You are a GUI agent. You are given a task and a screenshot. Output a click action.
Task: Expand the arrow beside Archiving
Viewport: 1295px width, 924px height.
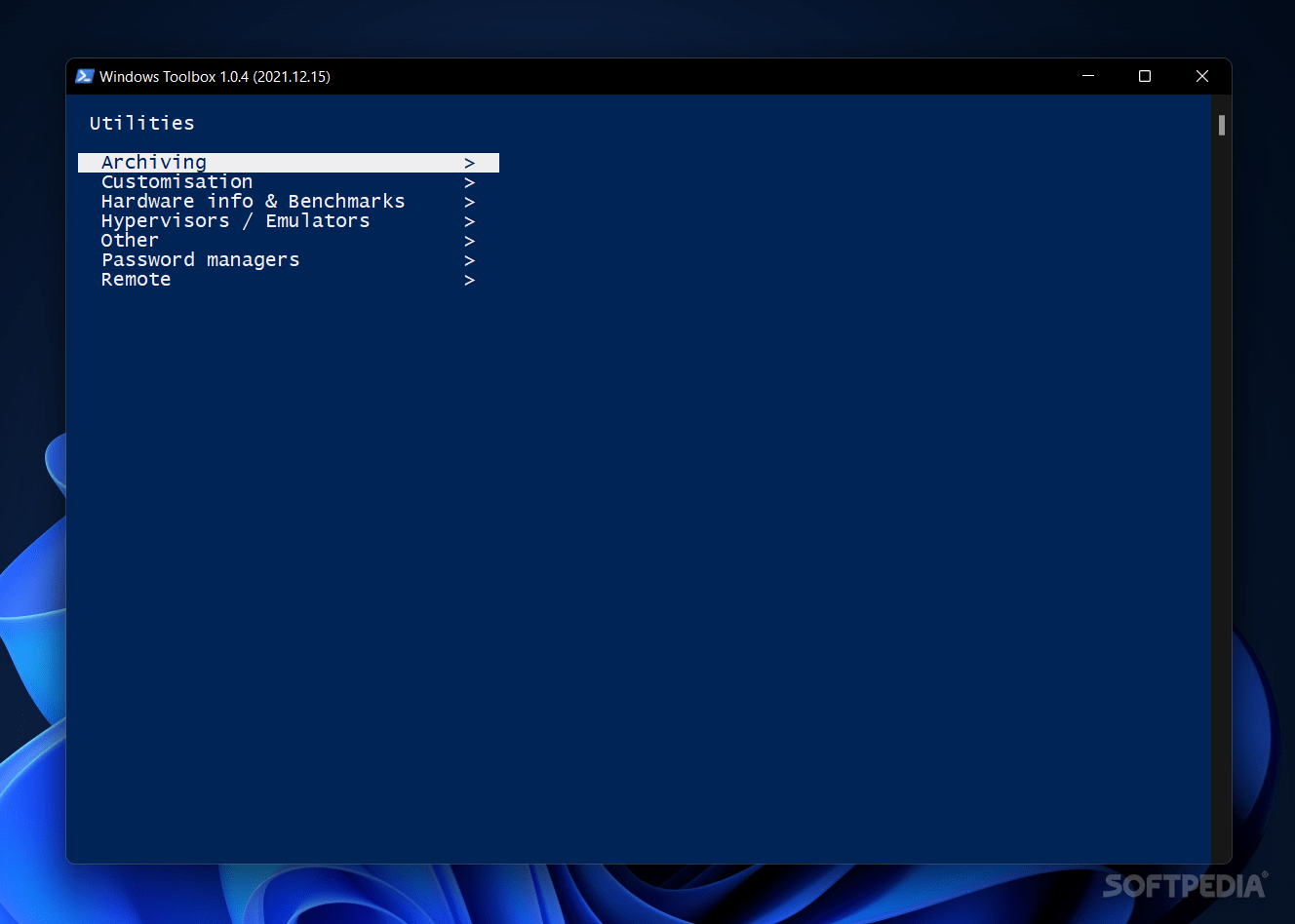pos(469,163)
